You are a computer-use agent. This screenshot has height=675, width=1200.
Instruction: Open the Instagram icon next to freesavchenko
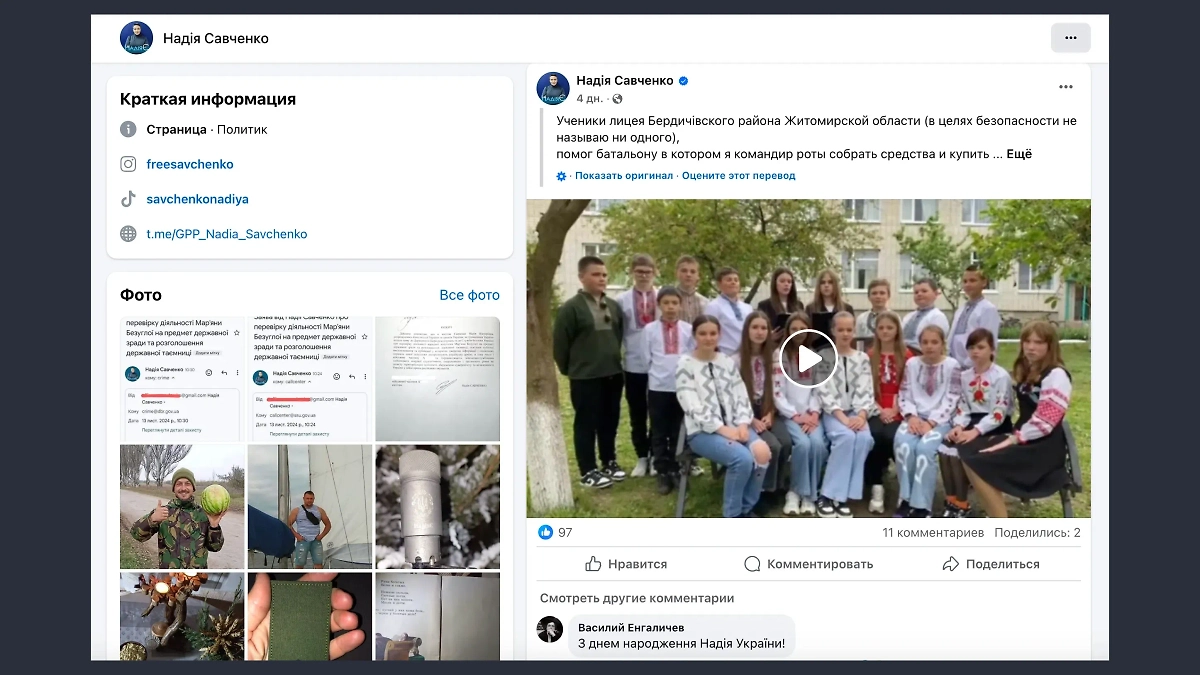(x=128, y=163)
